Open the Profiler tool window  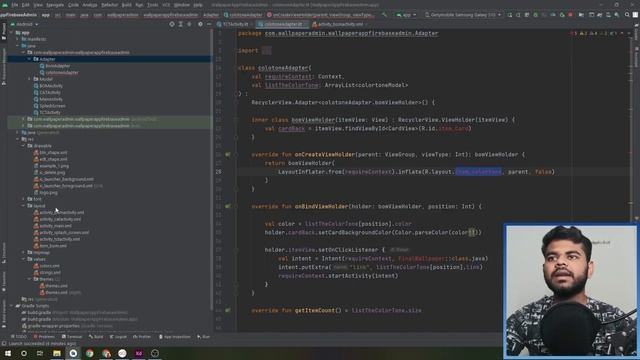[142, 337]
